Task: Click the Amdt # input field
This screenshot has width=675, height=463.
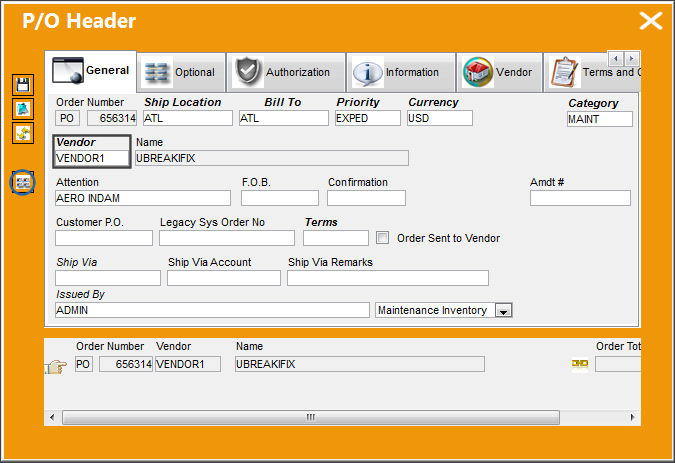Action: 580,198
